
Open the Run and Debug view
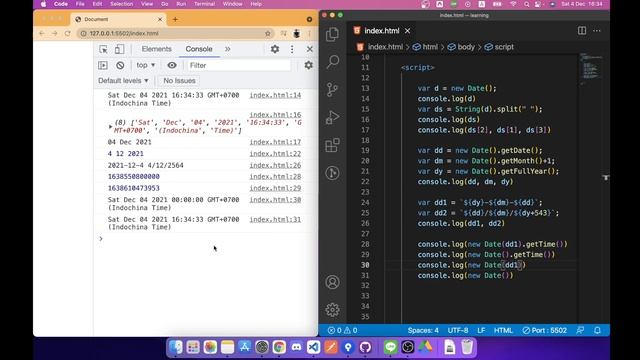tap(332, 117)
